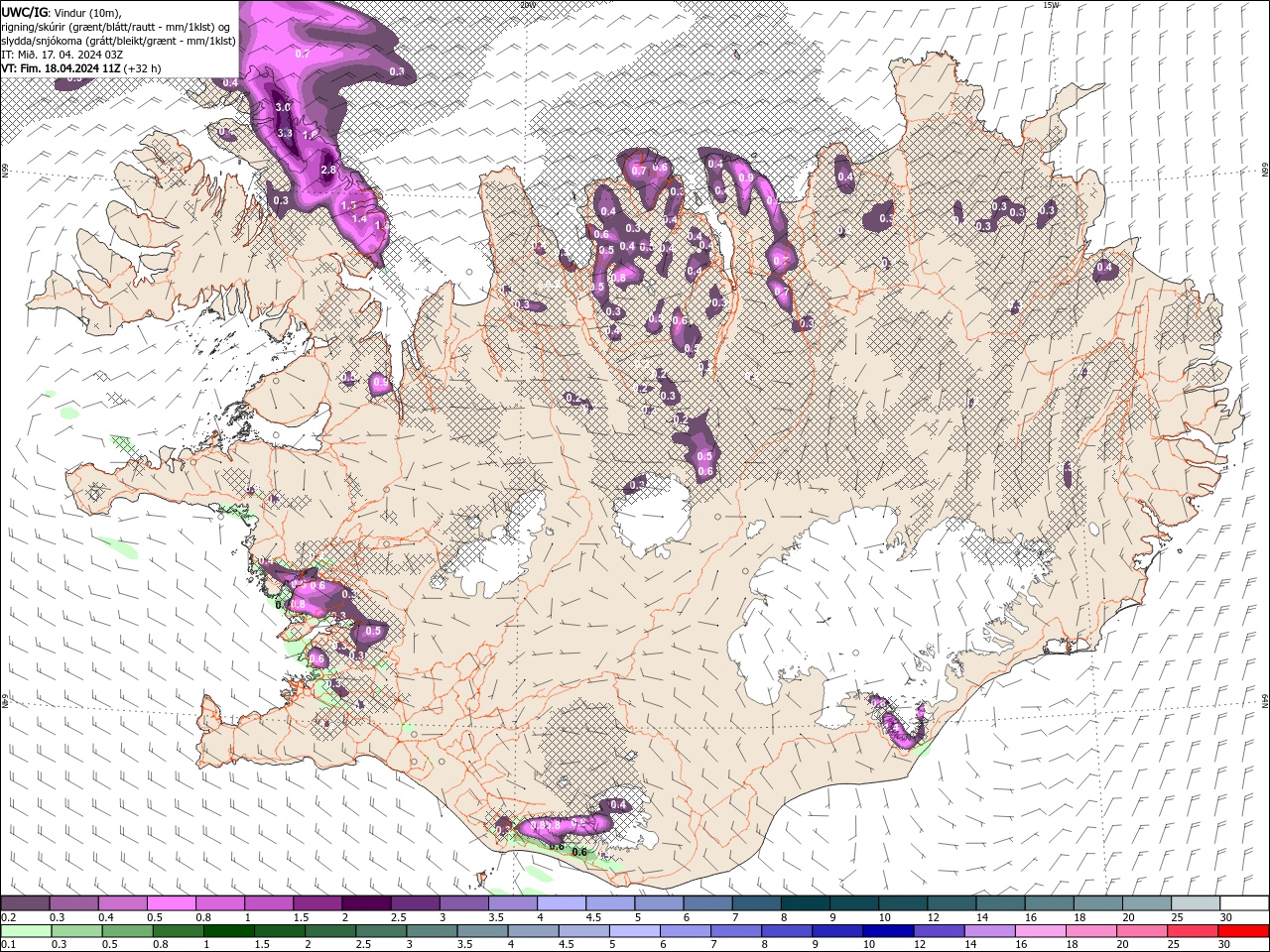
Task: Click bright red rain swatch above 30
Action: click(1242, 930)
